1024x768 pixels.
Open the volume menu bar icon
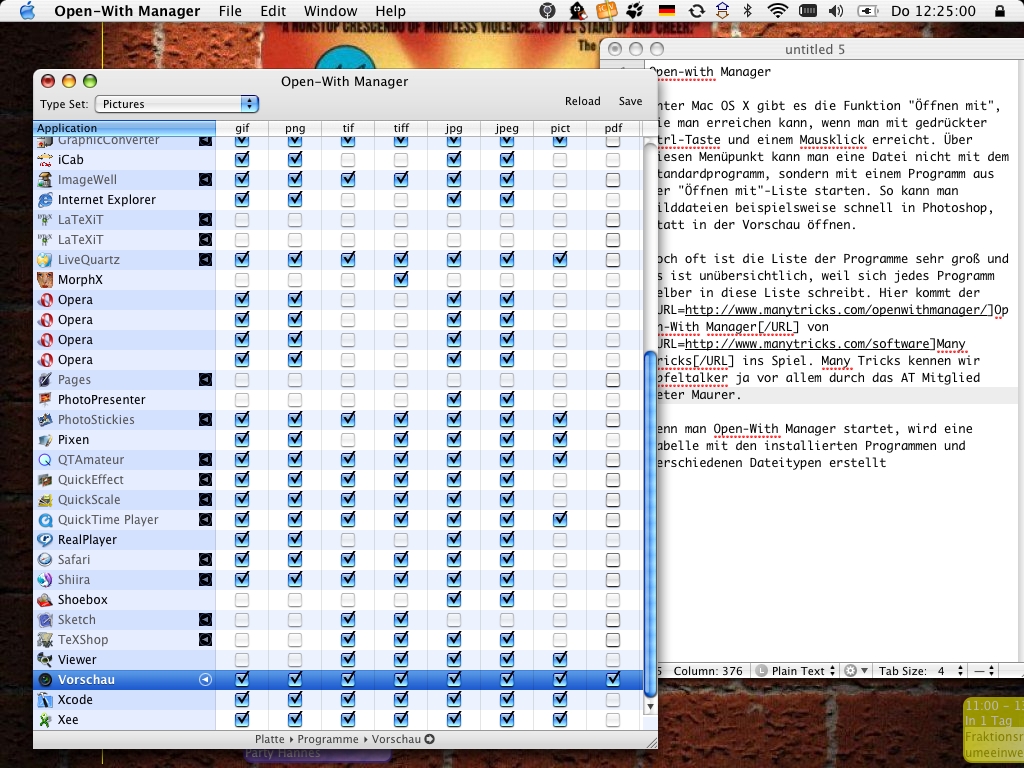(835, 10)
